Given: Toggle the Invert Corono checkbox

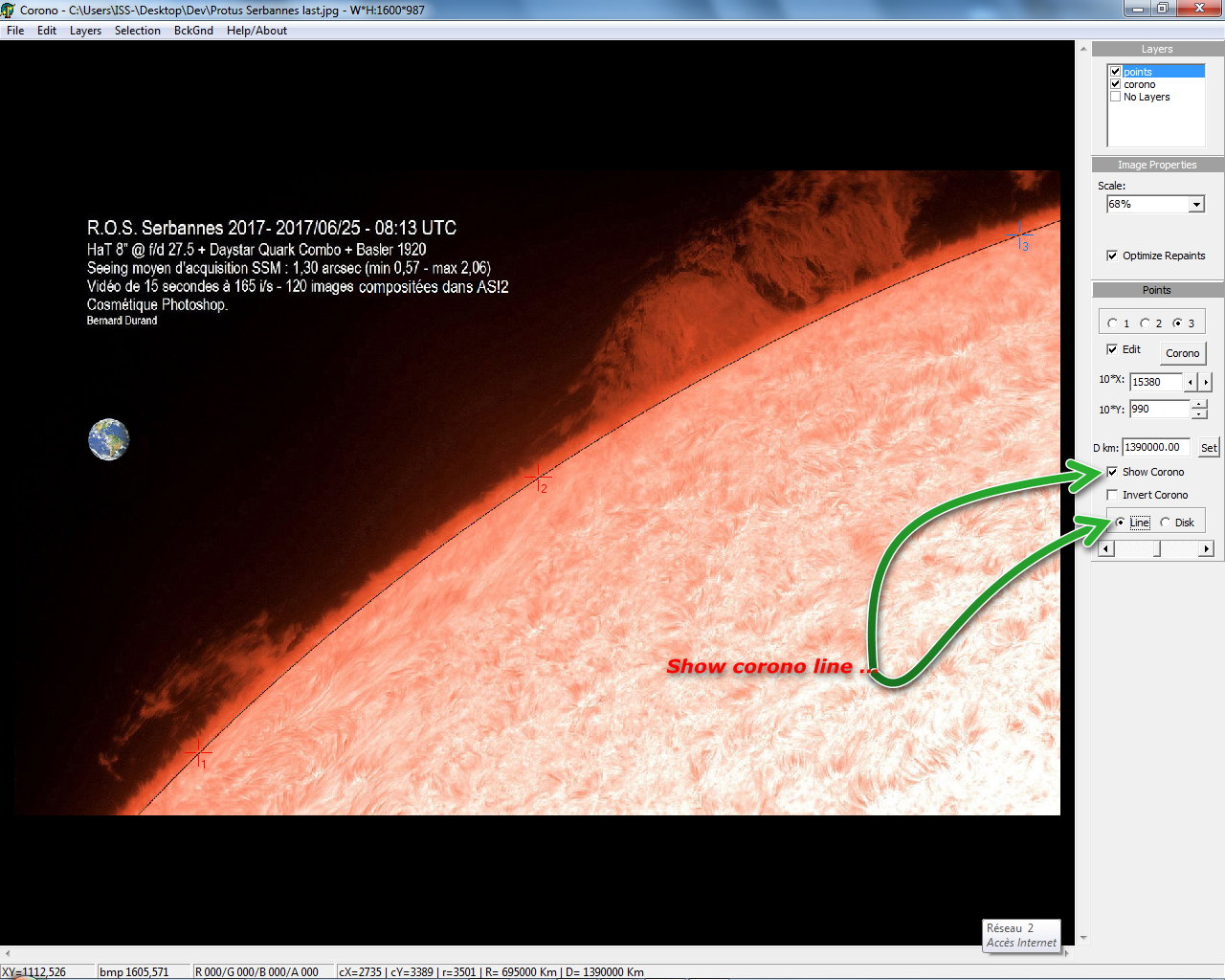Looking at the screenshot, I should tap(1111, 495).
